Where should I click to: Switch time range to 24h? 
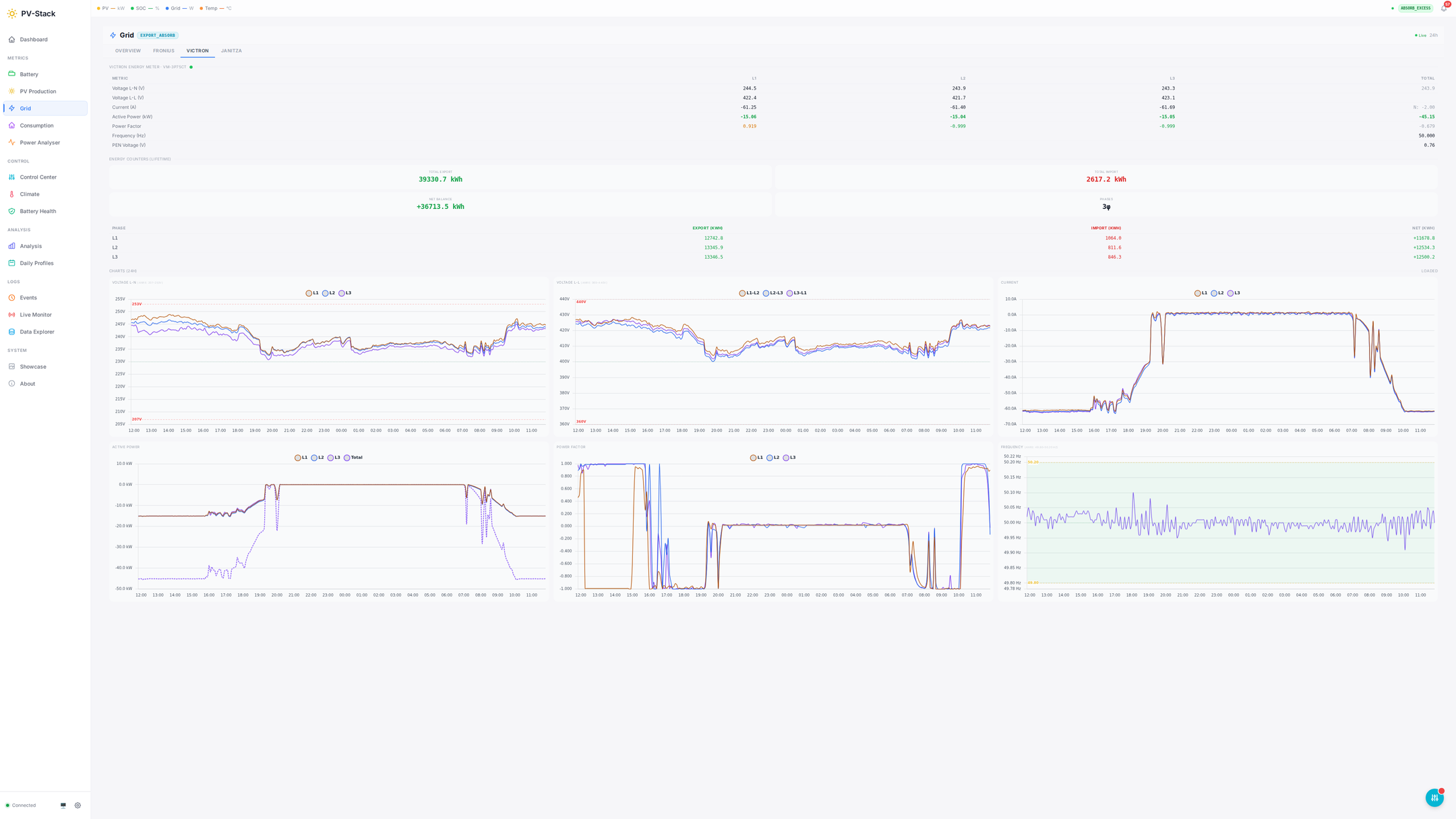(x=1434, y=35)
